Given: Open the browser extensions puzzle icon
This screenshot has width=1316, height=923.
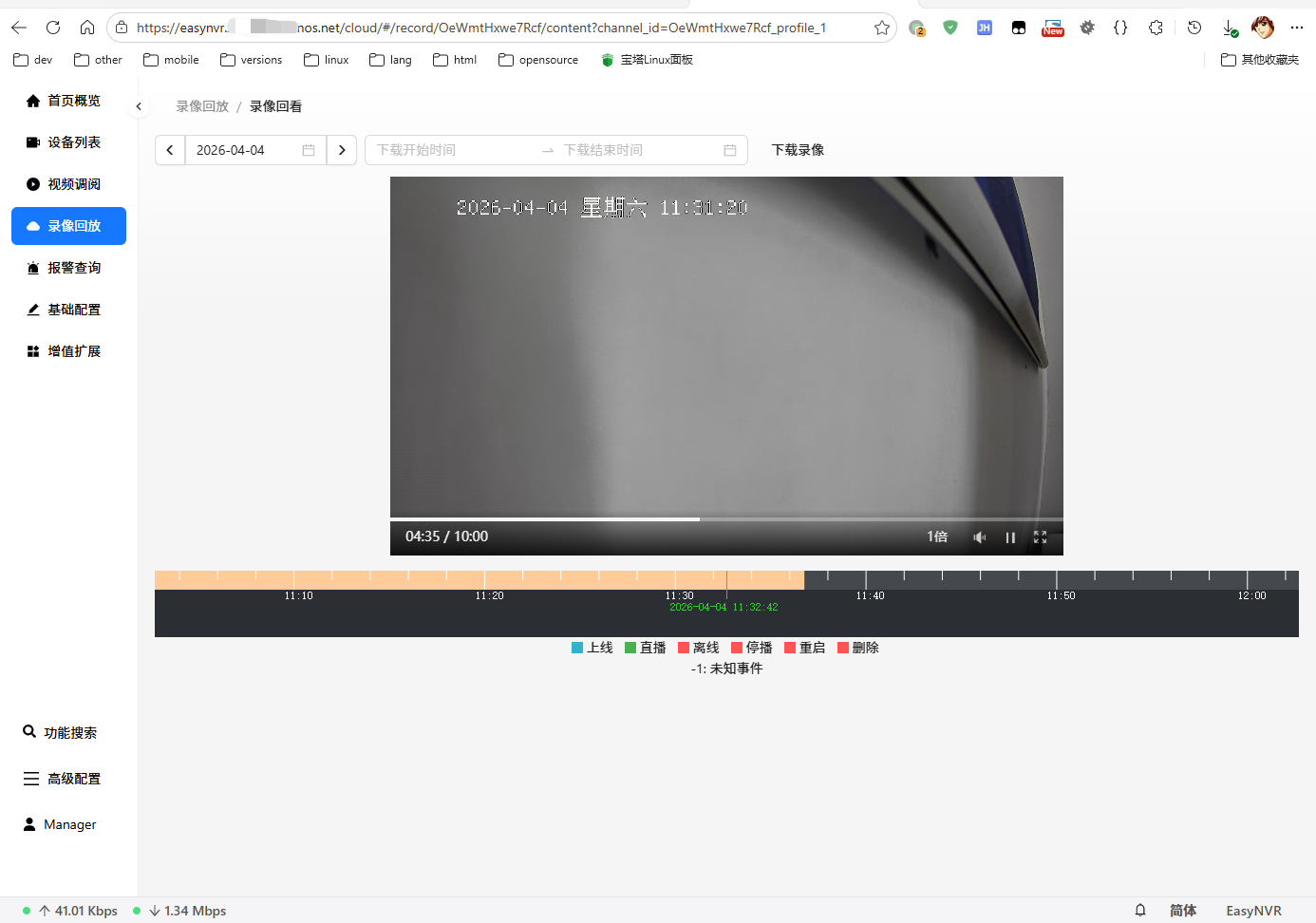Looking at the screenshot, I should pyautogui.click(x=1156, y=28).
